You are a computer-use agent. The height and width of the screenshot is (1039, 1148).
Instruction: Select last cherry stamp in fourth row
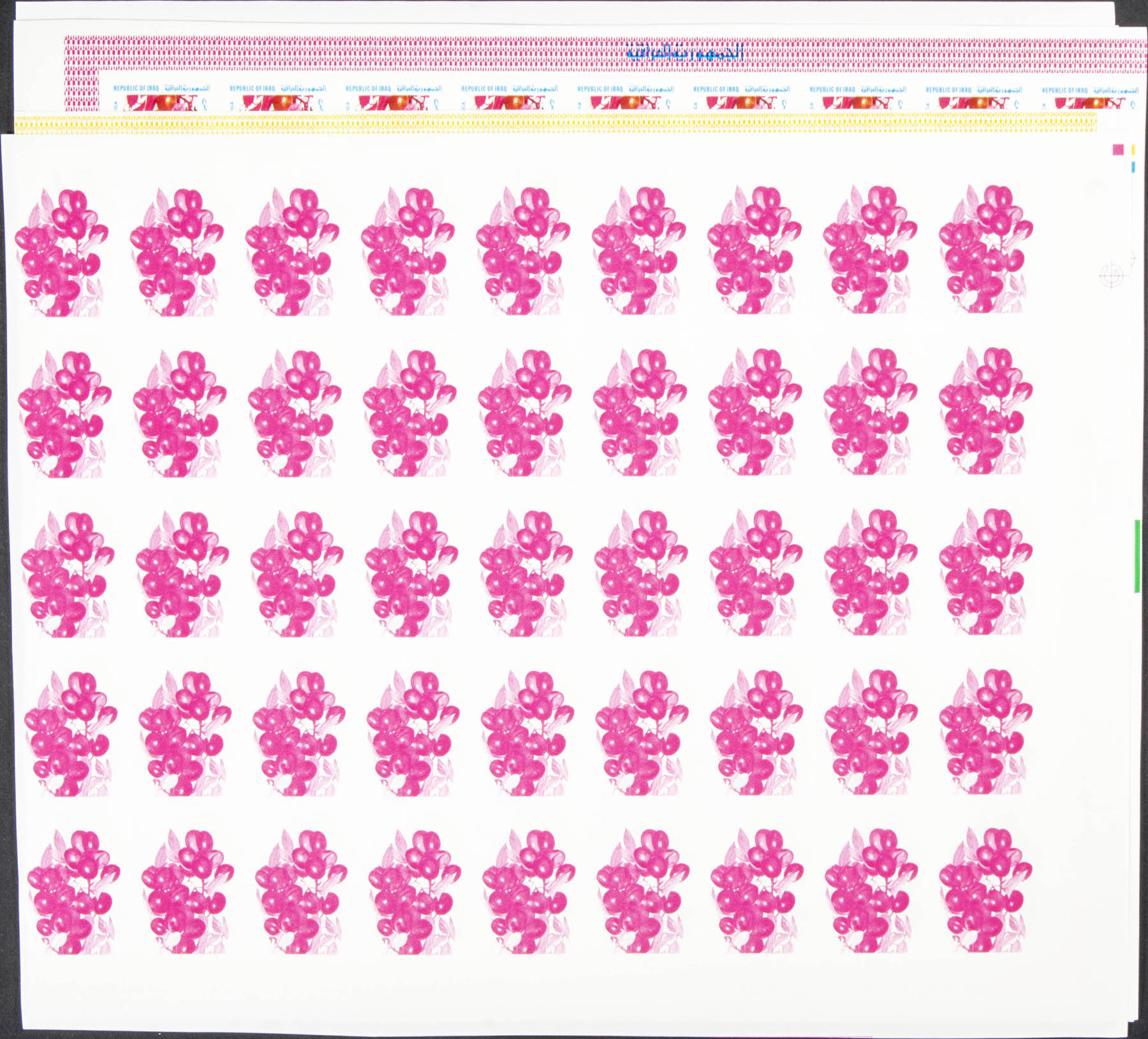pos(985,731)
